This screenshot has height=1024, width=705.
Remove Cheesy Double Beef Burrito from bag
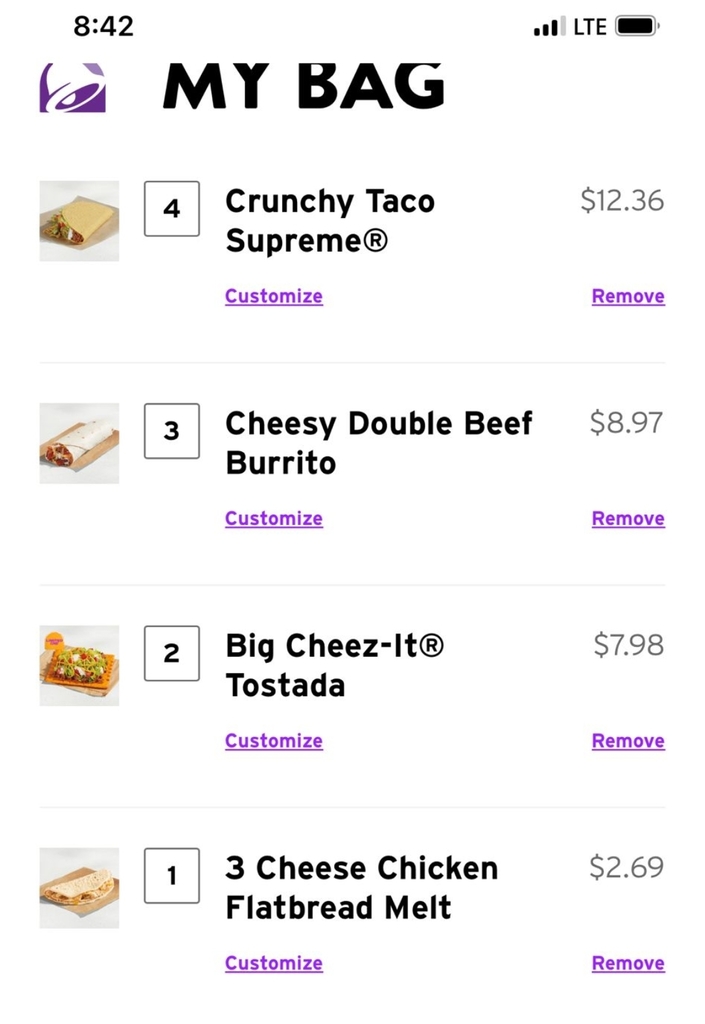(628, 518)
